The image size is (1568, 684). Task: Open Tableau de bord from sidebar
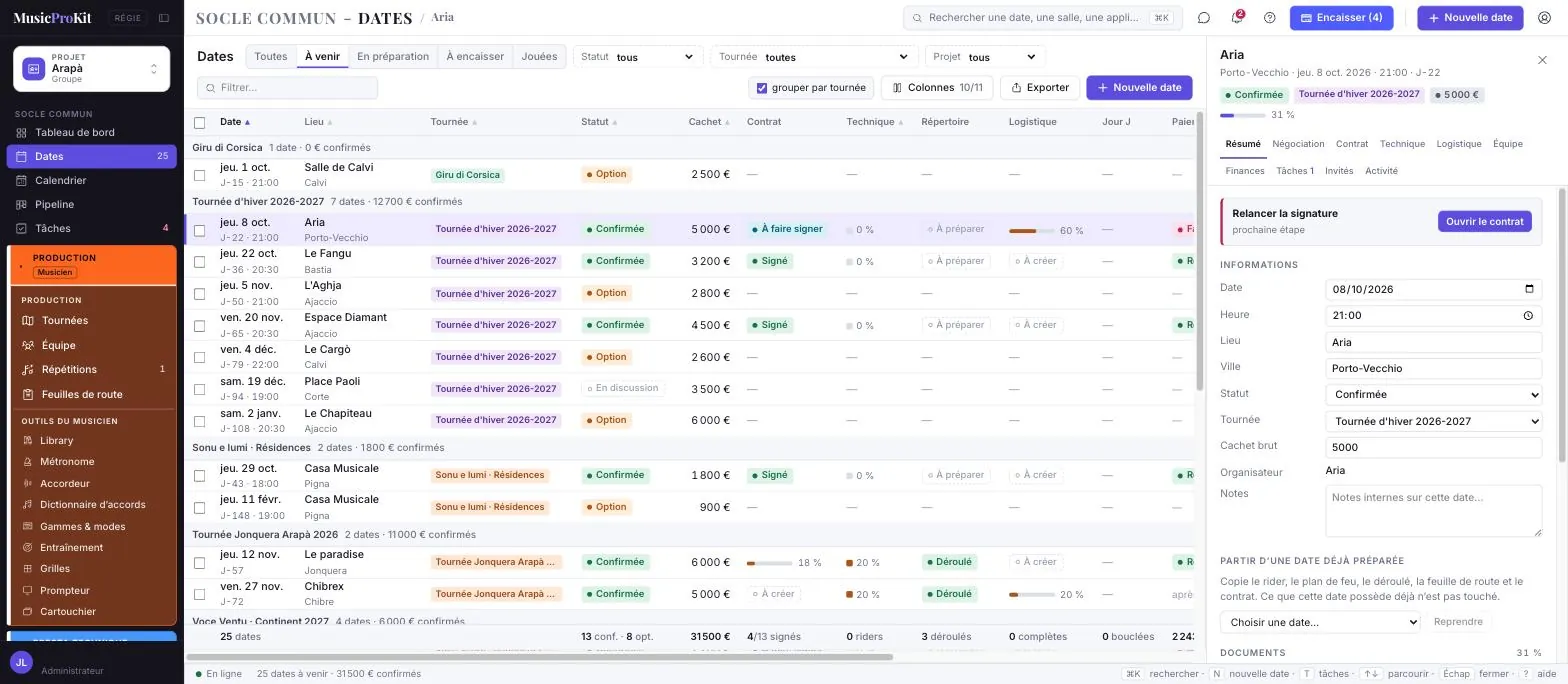[x=91, y=132]
